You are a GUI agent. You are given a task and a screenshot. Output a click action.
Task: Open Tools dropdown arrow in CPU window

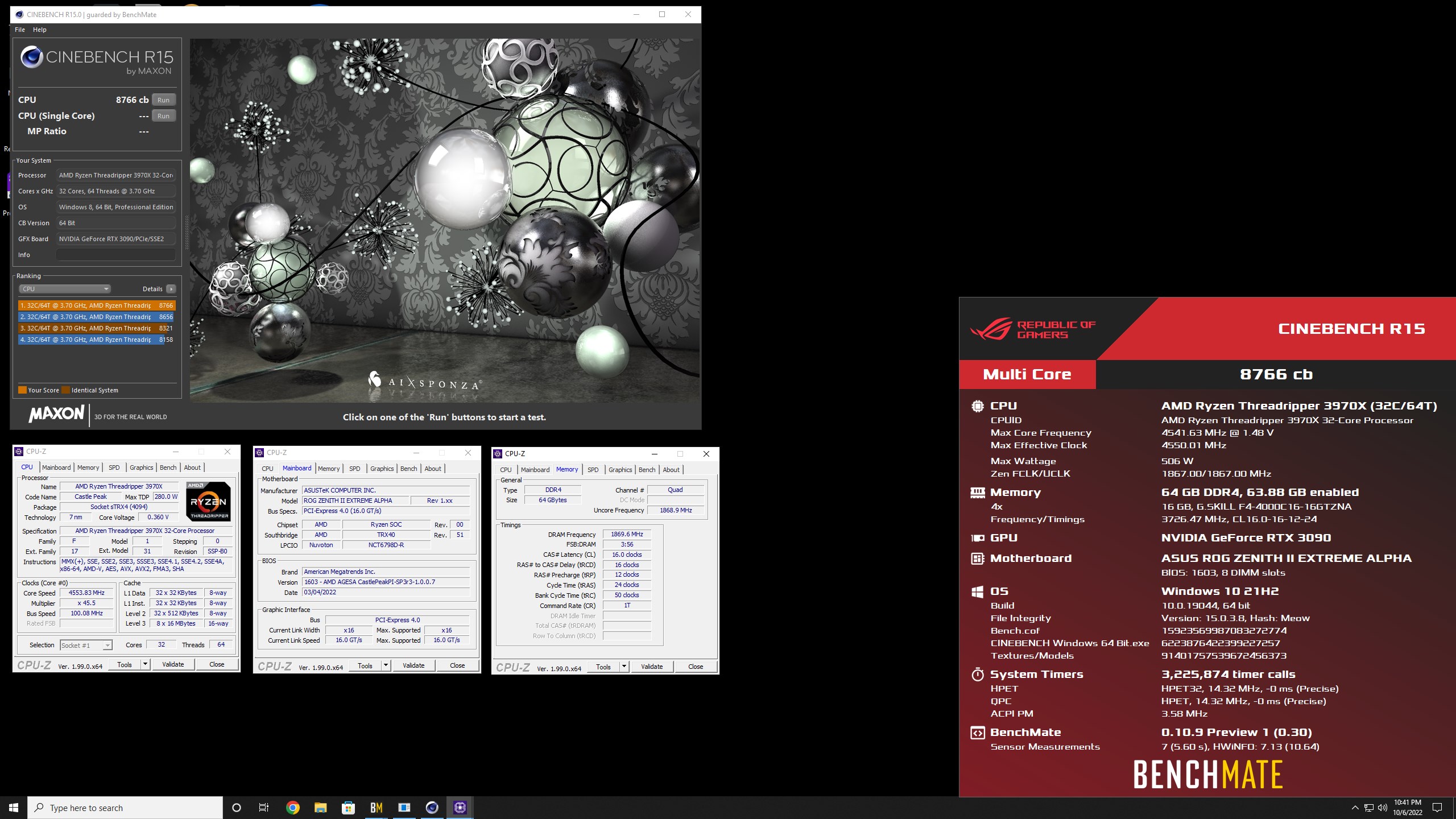[146, 664]
